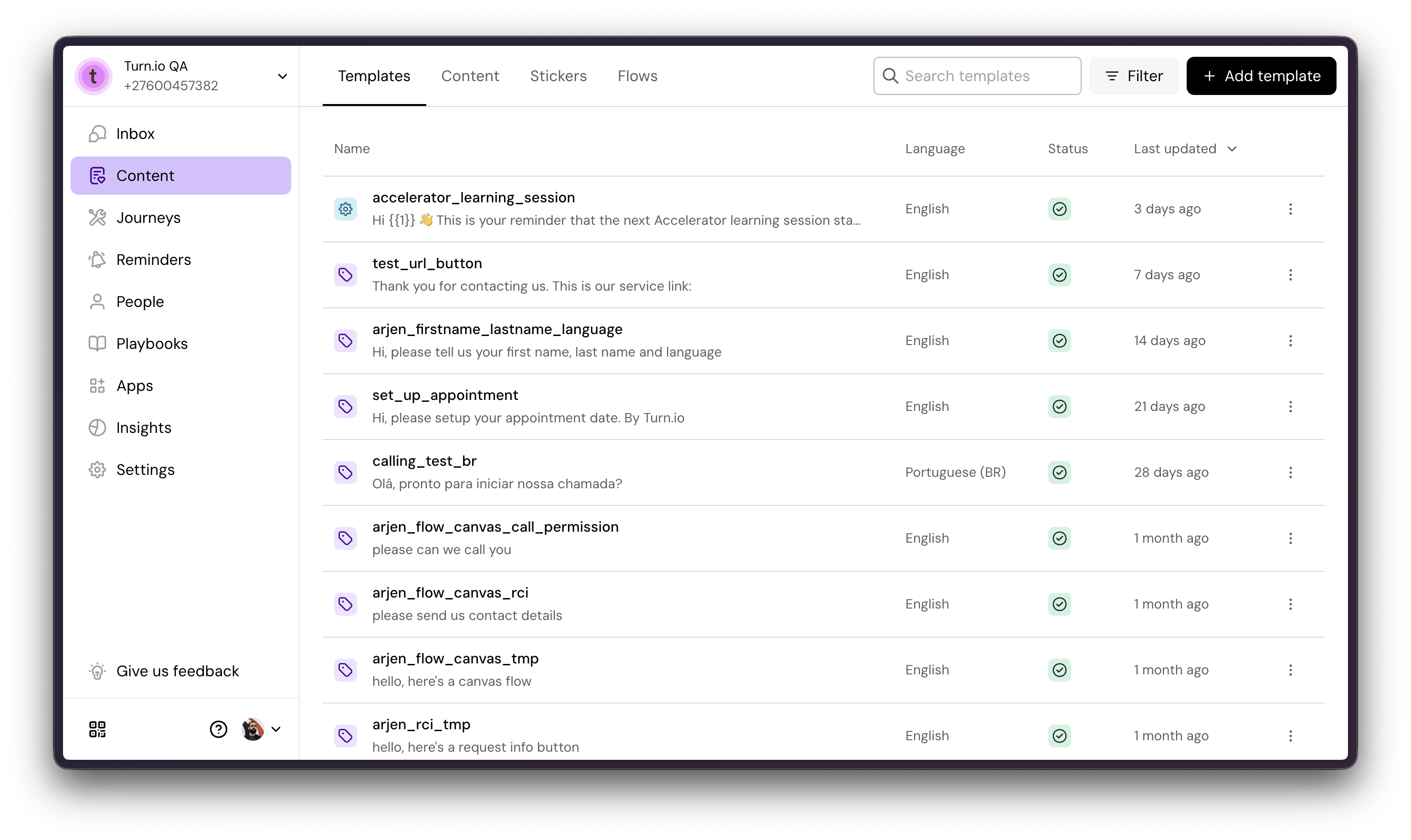Click the Status column header
1411x840 pixels.
(1067, 149)
